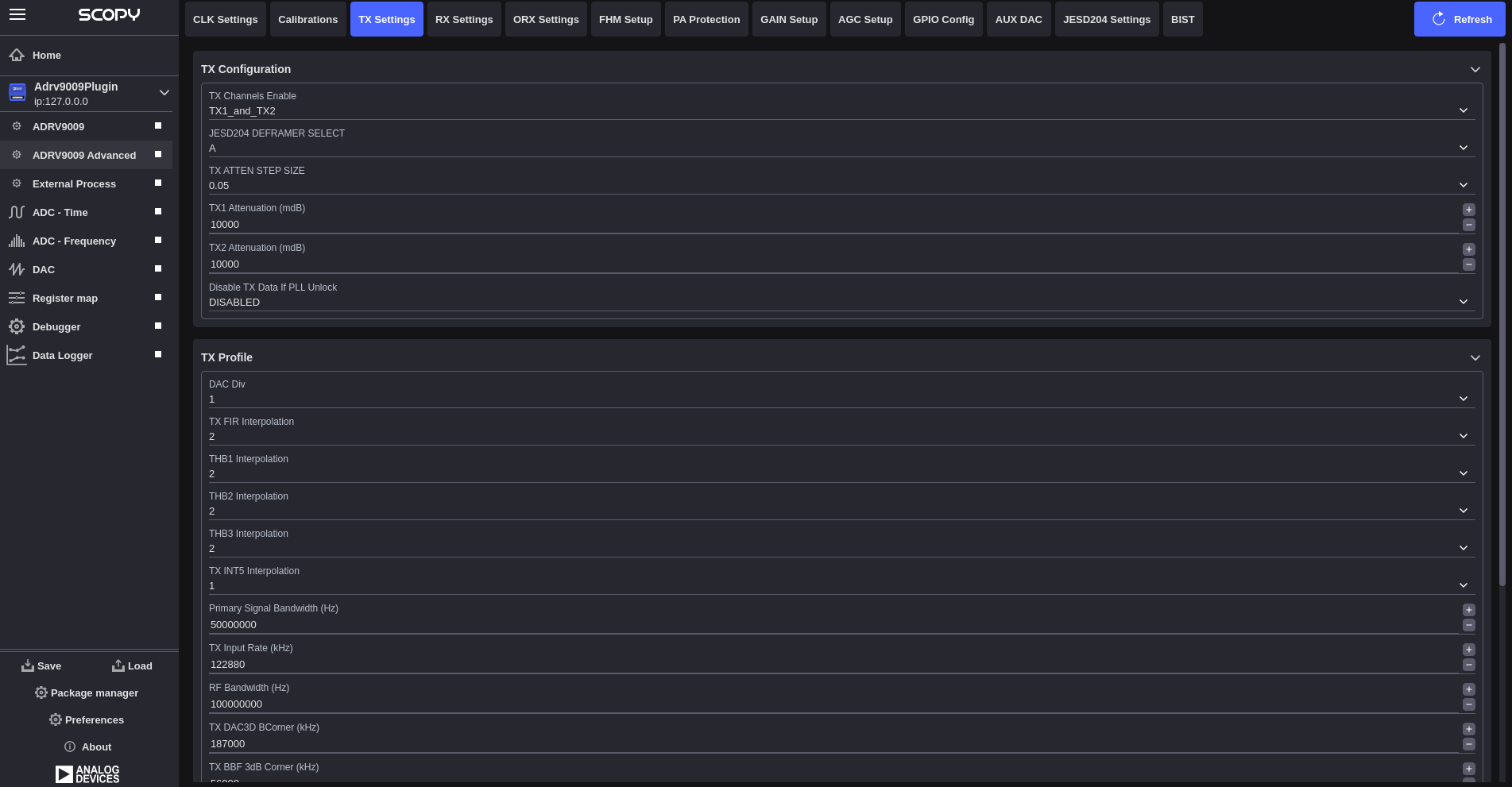Screen dimensions: 1512x787
Task: Click the ADRV9009 gear icon
Action: click(17, 126)
